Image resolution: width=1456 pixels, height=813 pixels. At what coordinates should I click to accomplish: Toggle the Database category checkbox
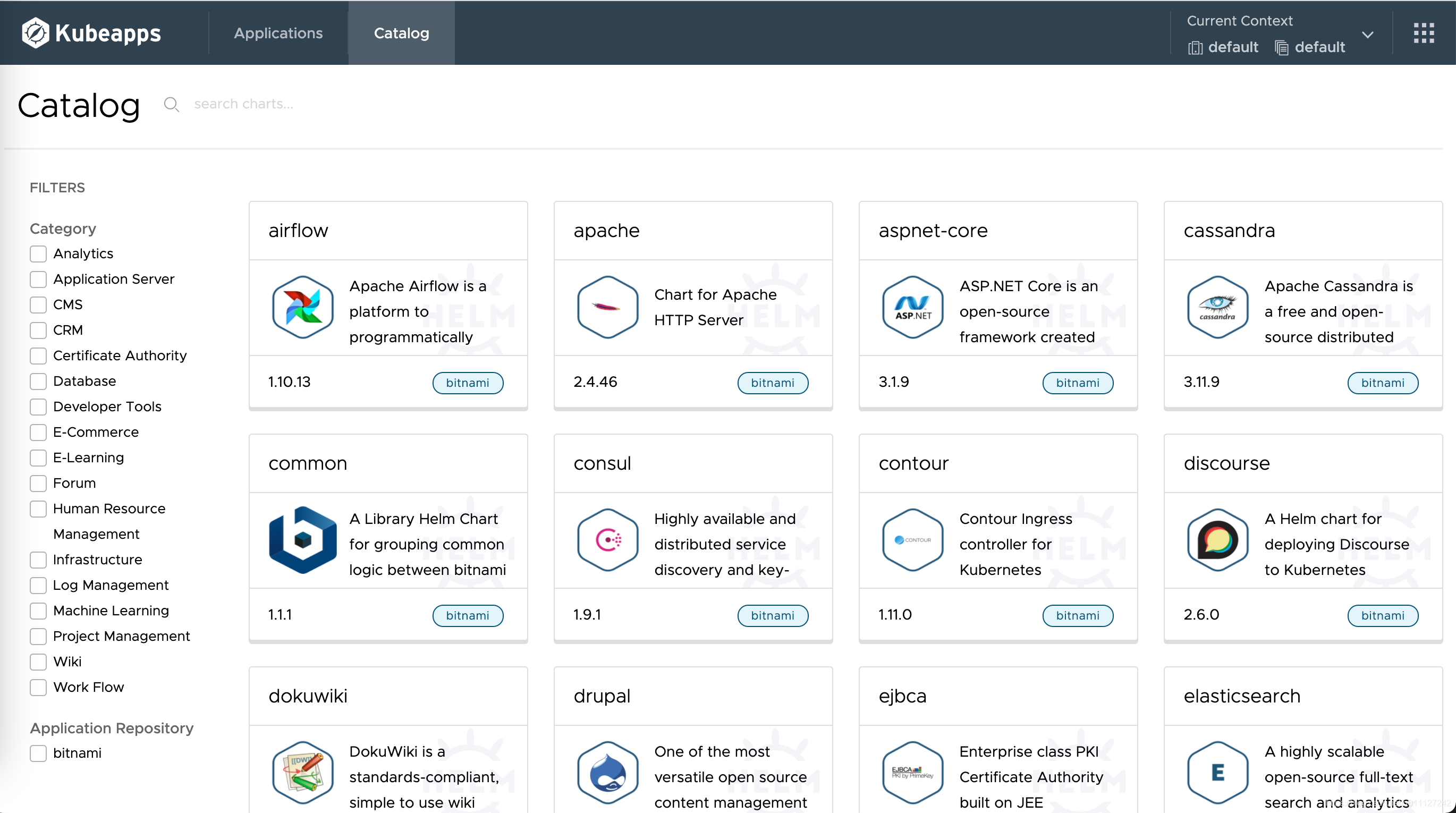(38, 381)
